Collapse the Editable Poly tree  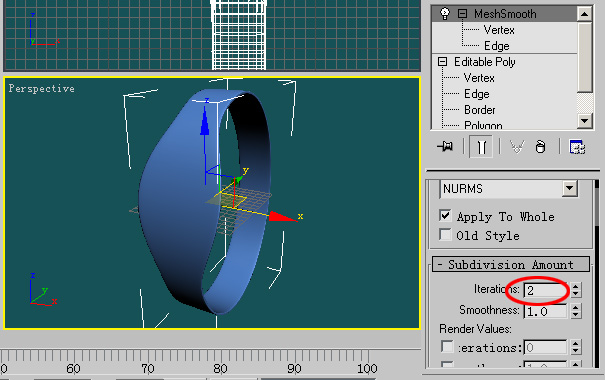point(443,62)
